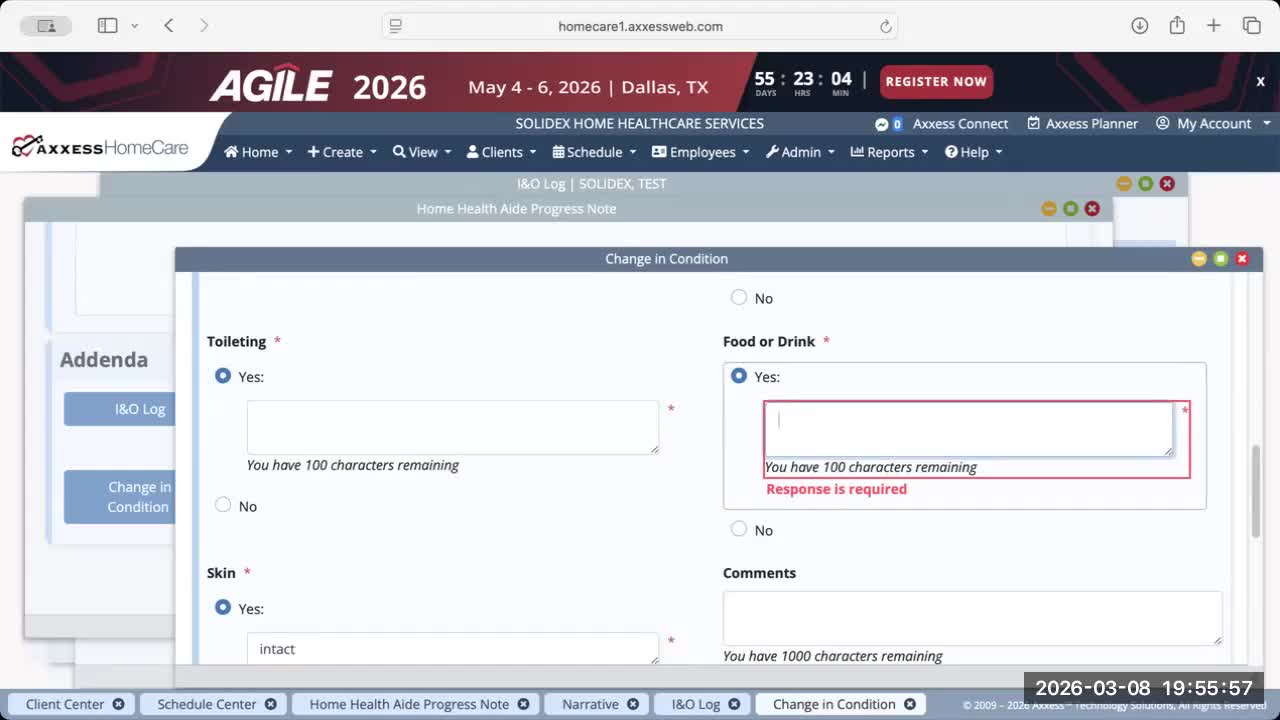
Task: Open the I&O Log addenda button
Action: pyautogui.click(x=120, y=409)
